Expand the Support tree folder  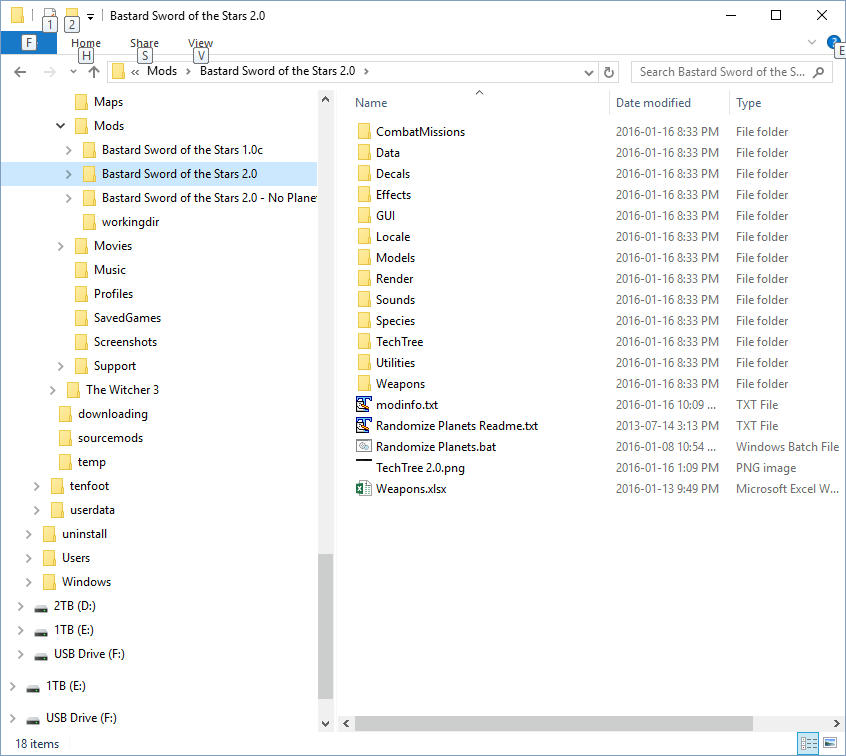pos(60,366)
